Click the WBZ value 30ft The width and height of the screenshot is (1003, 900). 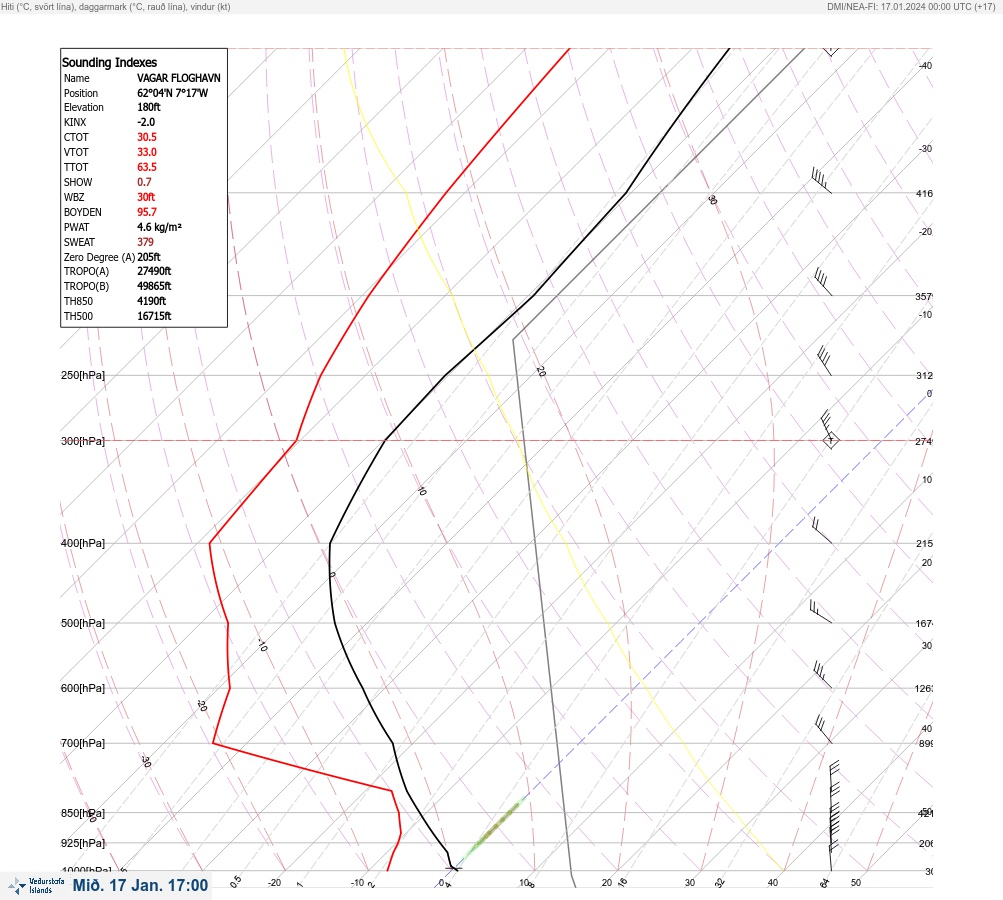(146, 197)
